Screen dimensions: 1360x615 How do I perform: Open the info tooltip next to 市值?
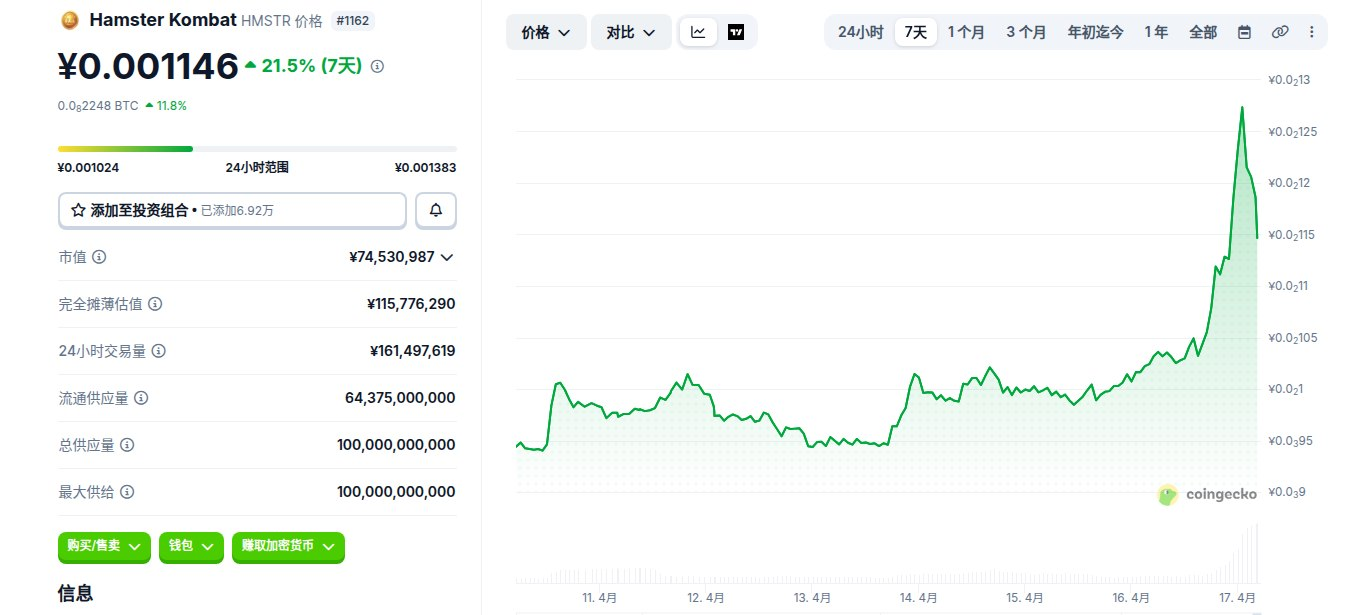[99, 257]
